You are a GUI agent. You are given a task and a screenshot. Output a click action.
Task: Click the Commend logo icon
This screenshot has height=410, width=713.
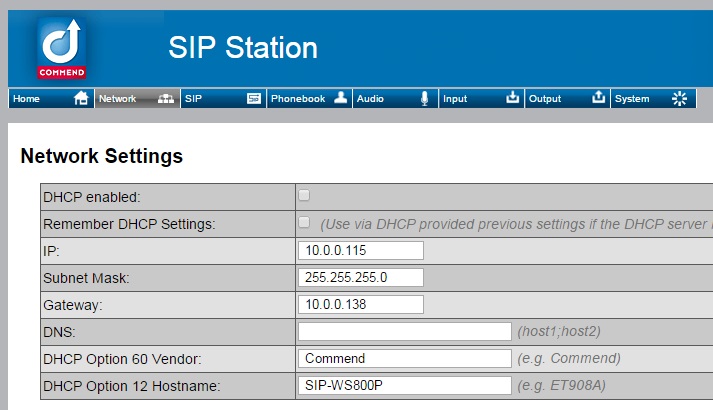[62, 48]
